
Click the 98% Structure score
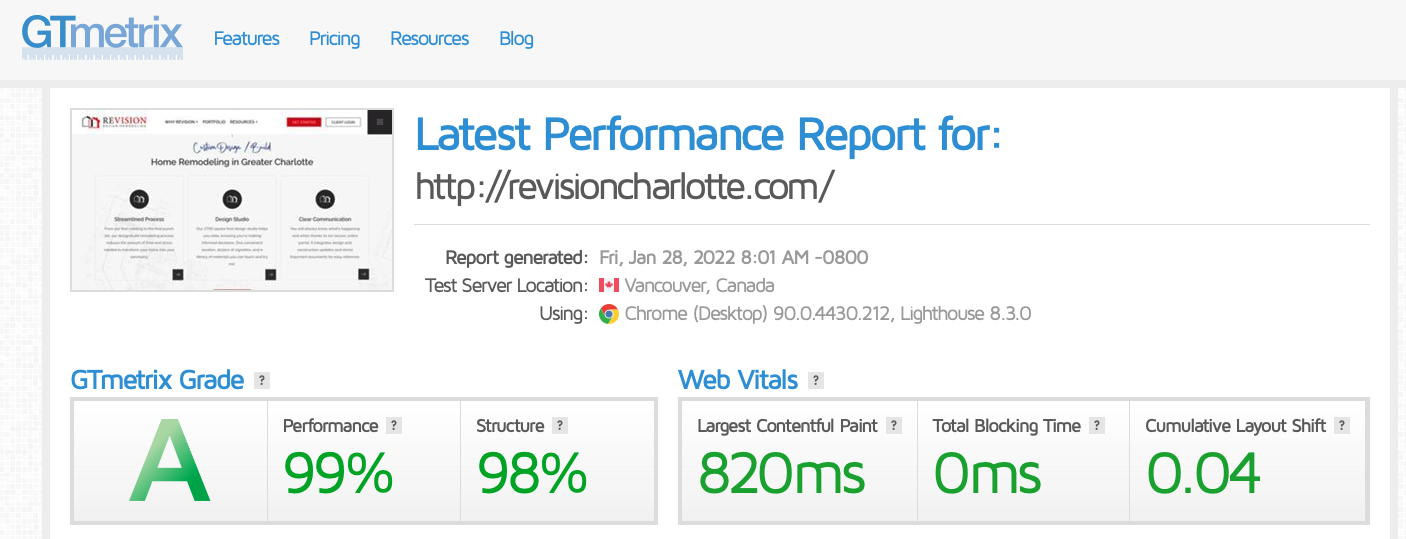(532, 473)
